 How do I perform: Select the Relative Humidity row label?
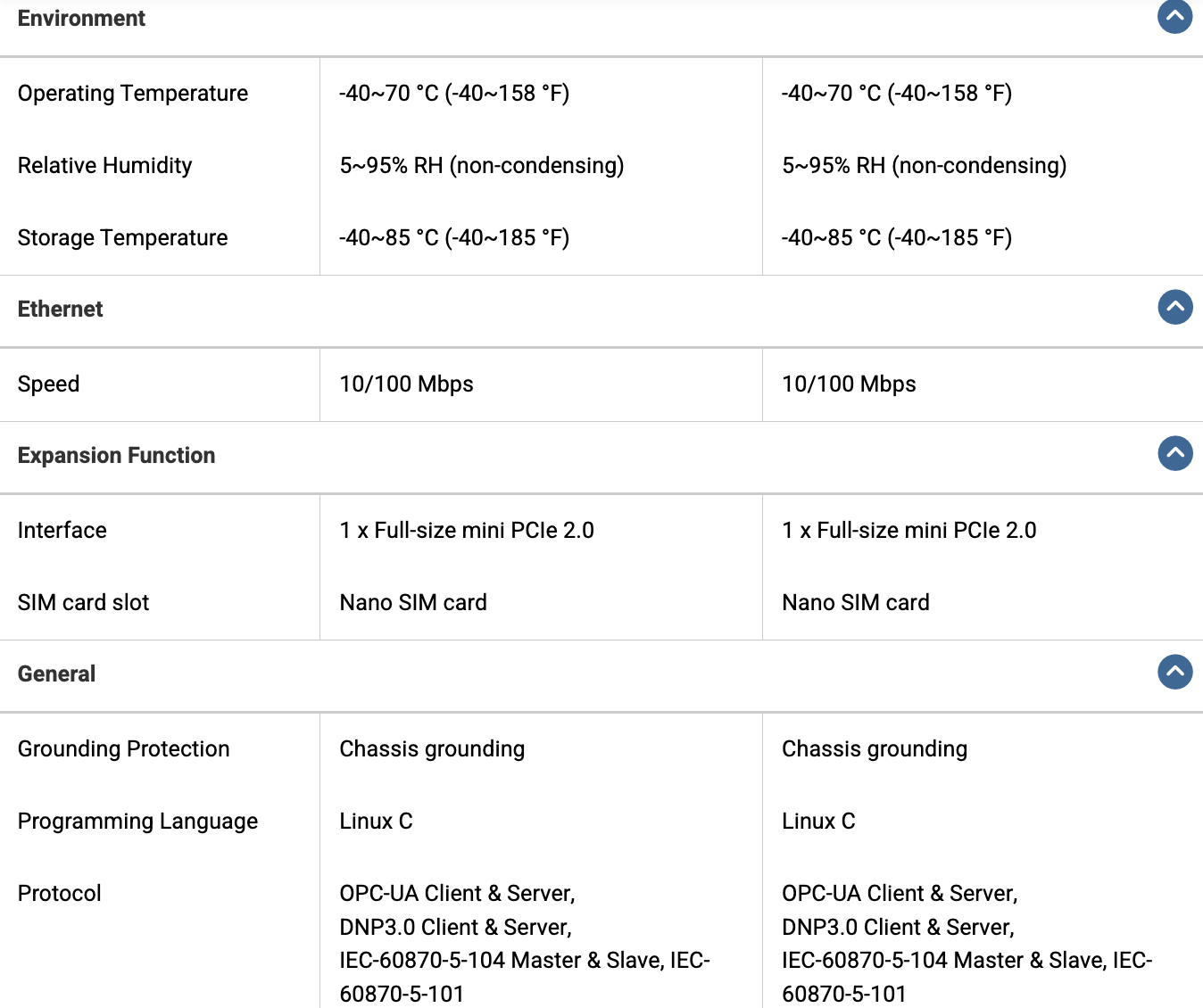pyautogui.click(x=104, y=165)
